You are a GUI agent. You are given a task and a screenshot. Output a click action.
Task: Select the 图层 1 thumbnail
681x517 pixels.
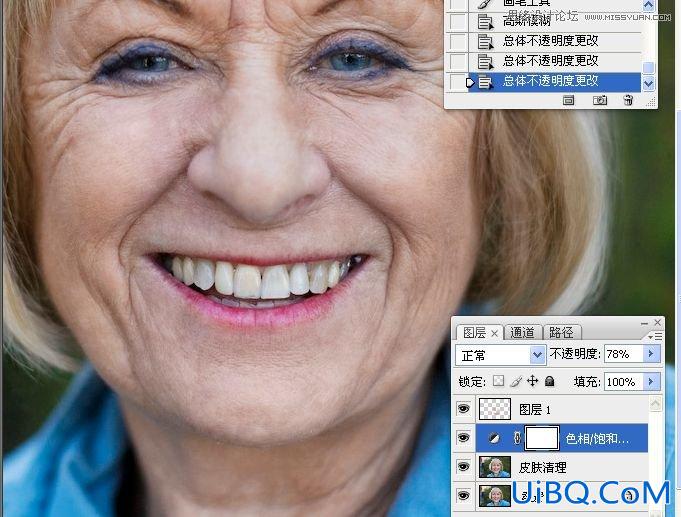pos(495,409)
